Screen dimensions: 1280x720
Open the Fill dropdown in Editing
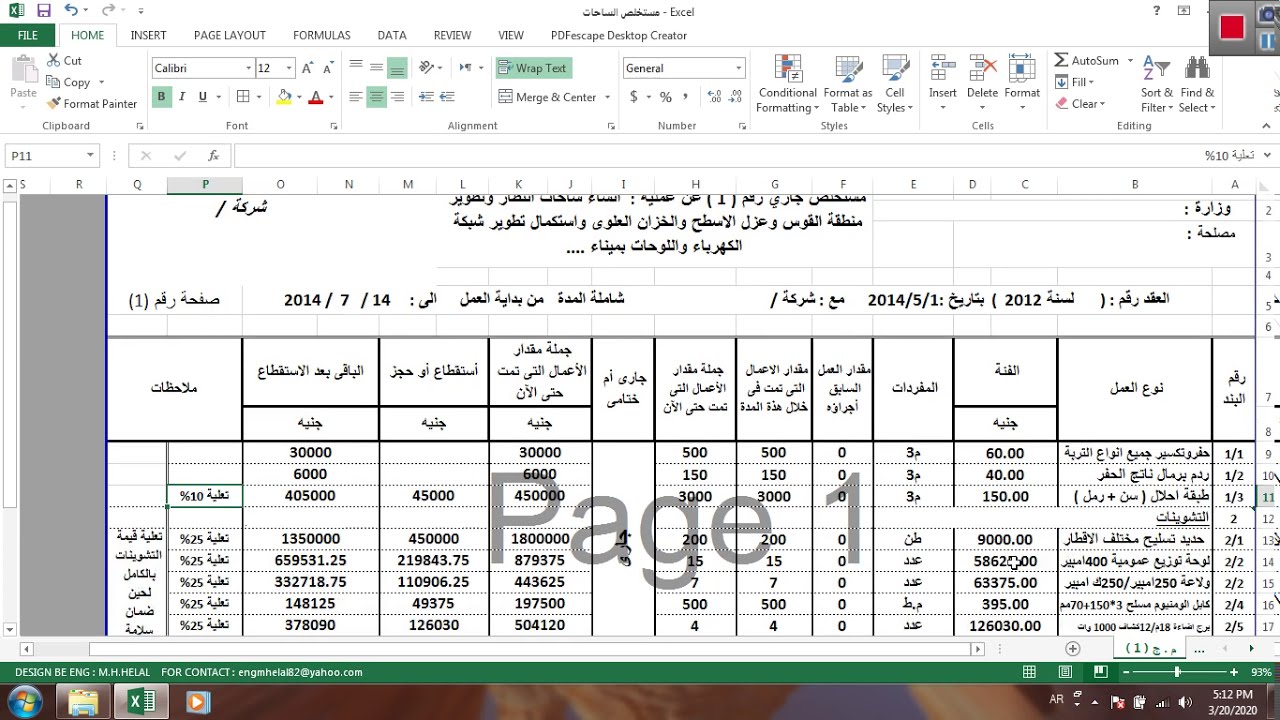1076,82
